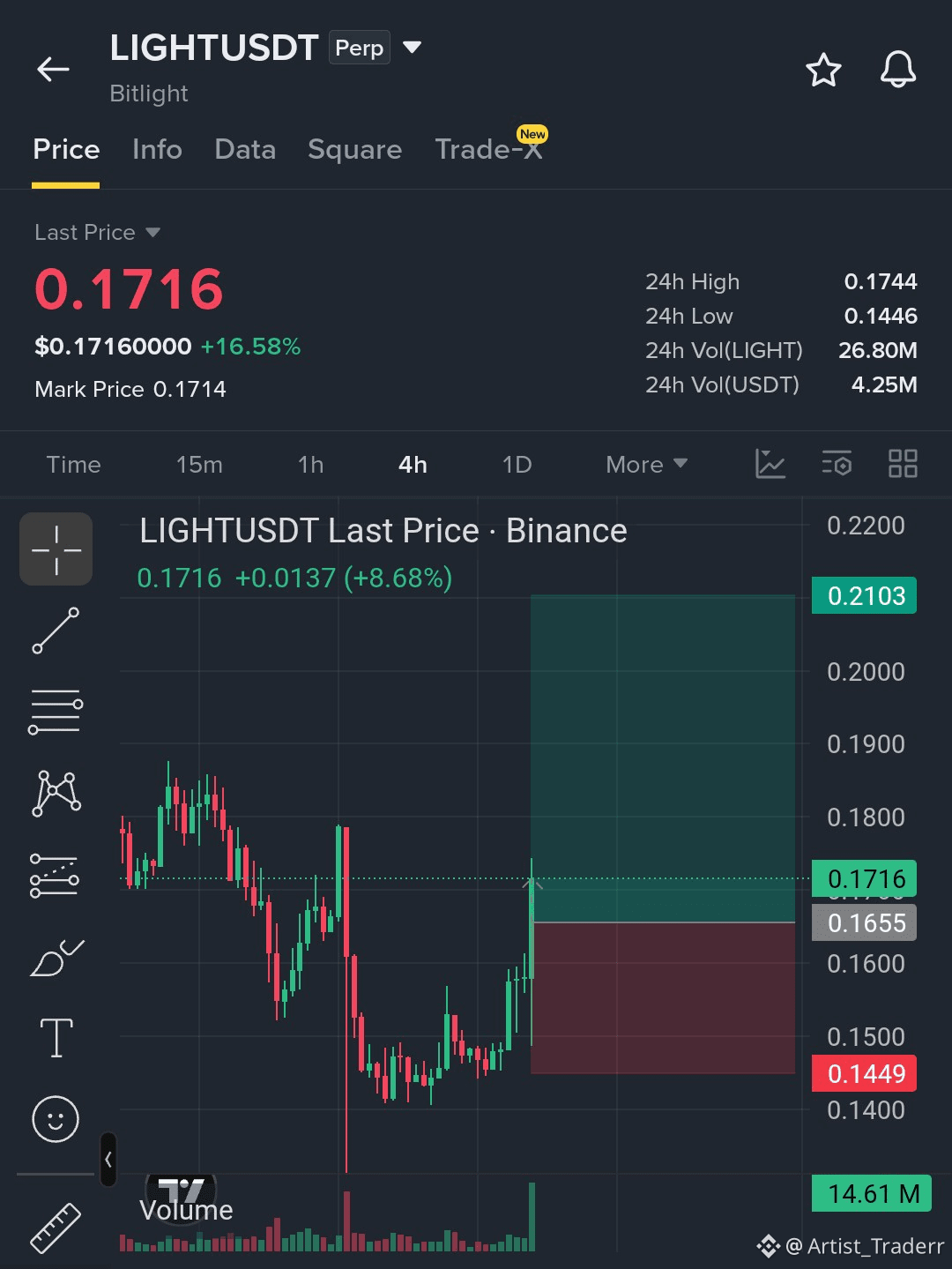Go back using the left arrow

(x=53, y=69)
